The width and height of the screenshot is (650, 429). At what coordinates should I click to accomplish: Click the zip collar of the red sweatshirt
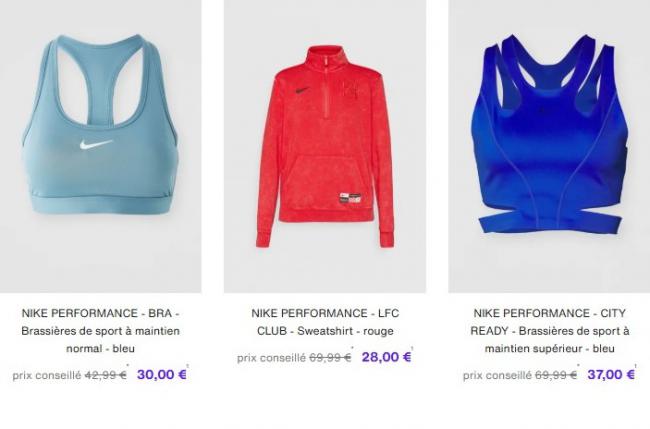(326, 58)
